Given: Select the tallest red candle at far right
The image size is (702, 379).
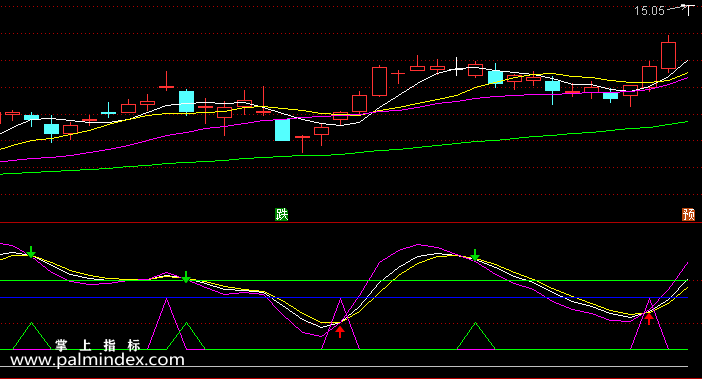Looking at the screenshot, I should point(668,54).
